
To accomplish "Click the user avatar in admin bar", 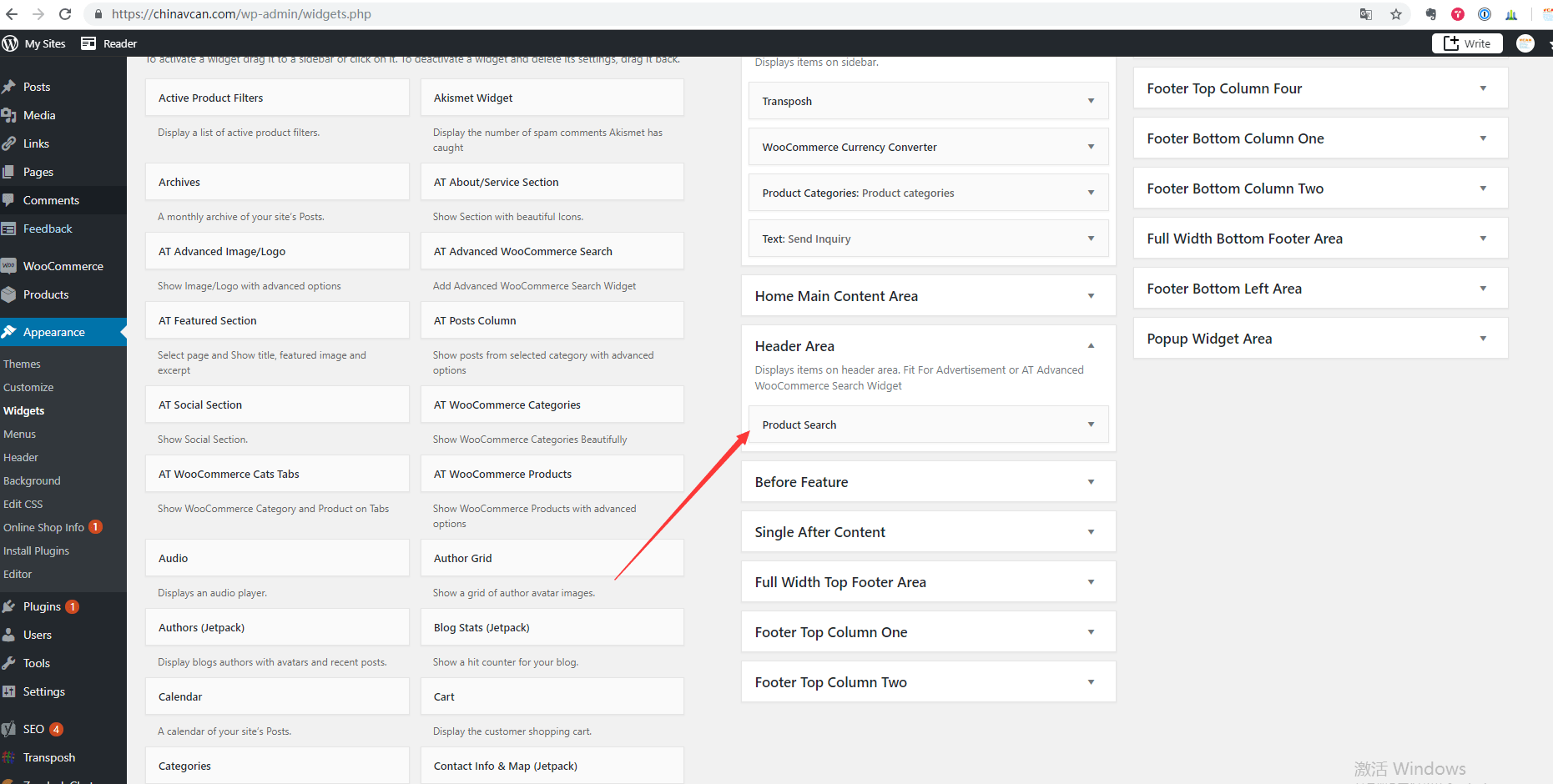I will (1525, 43).
